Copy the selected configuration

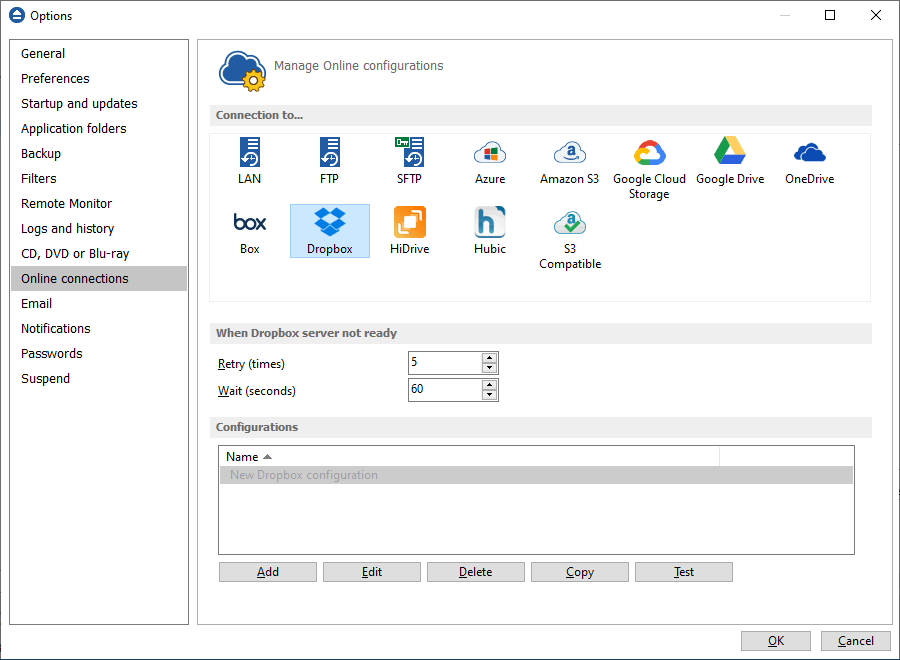pos(580,572)
